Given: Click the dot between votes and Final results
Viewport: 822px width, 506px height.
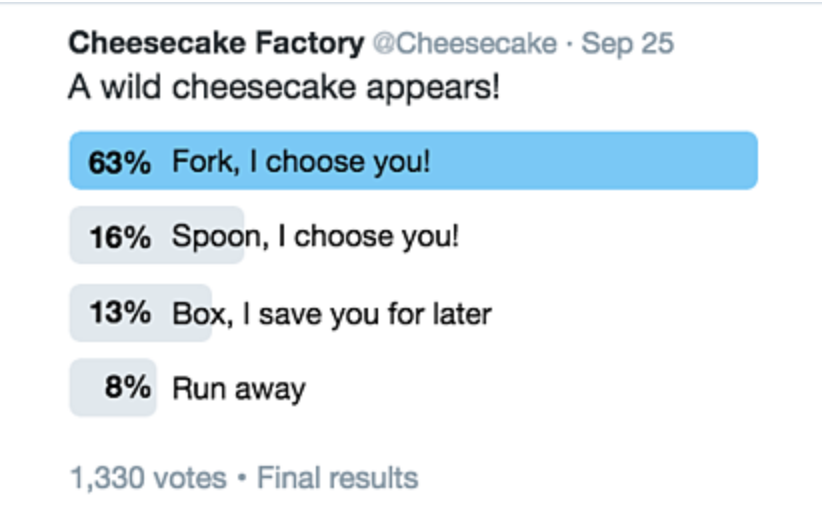Looking at the screenshot, I should point(242,478).
